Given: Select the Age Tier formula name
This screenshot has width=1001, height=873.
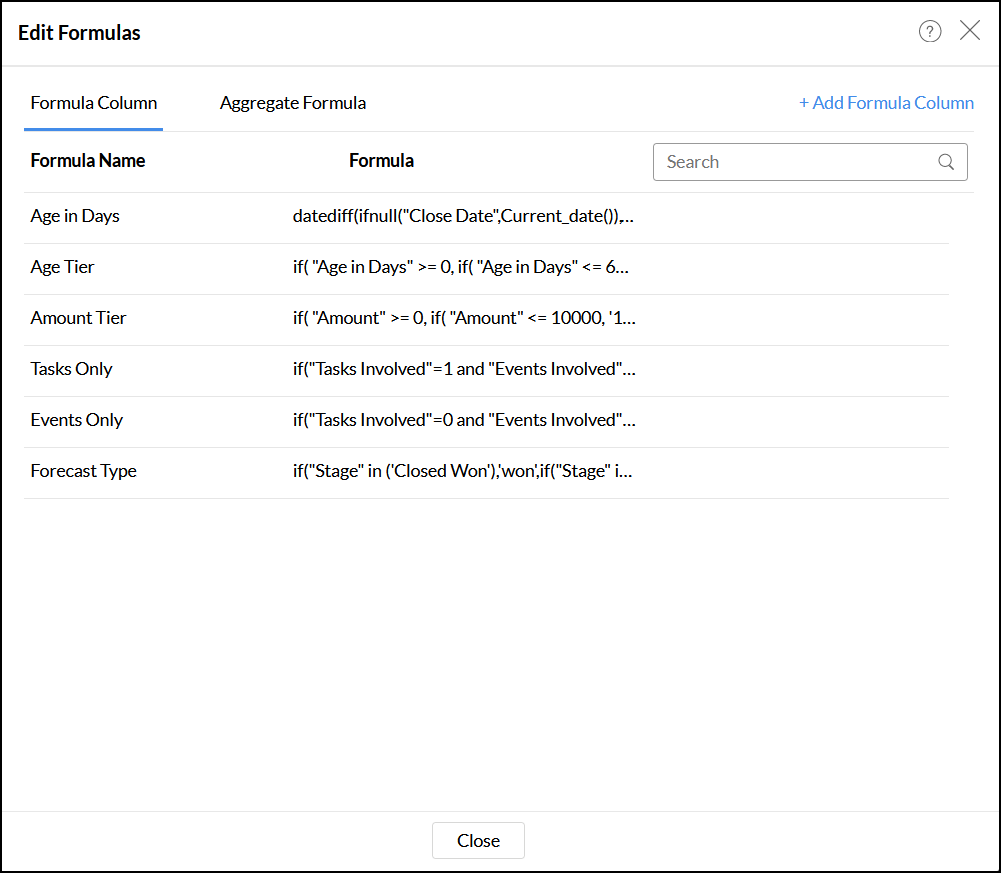Looking at the screenshot, I should click(x=63, y=267).
